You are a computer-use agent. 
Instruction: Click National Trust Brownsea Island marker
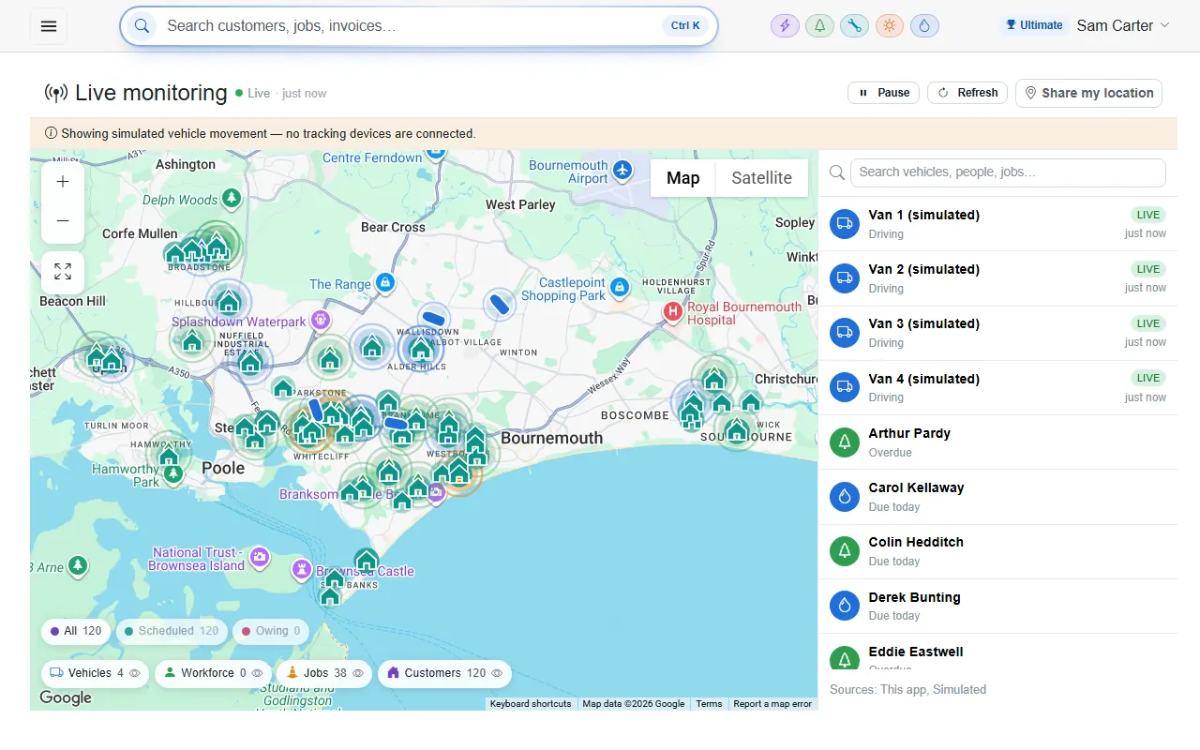point(259,558)
